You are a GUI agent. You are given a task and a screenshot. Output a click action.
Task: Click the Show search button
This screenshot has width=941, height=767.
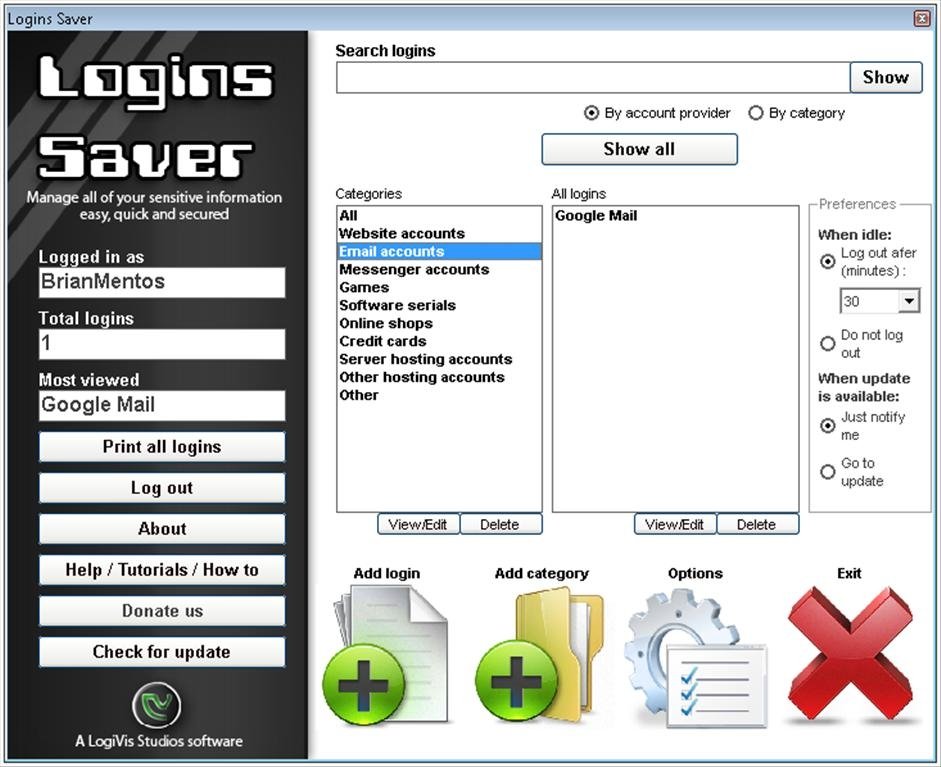point(886,77)
